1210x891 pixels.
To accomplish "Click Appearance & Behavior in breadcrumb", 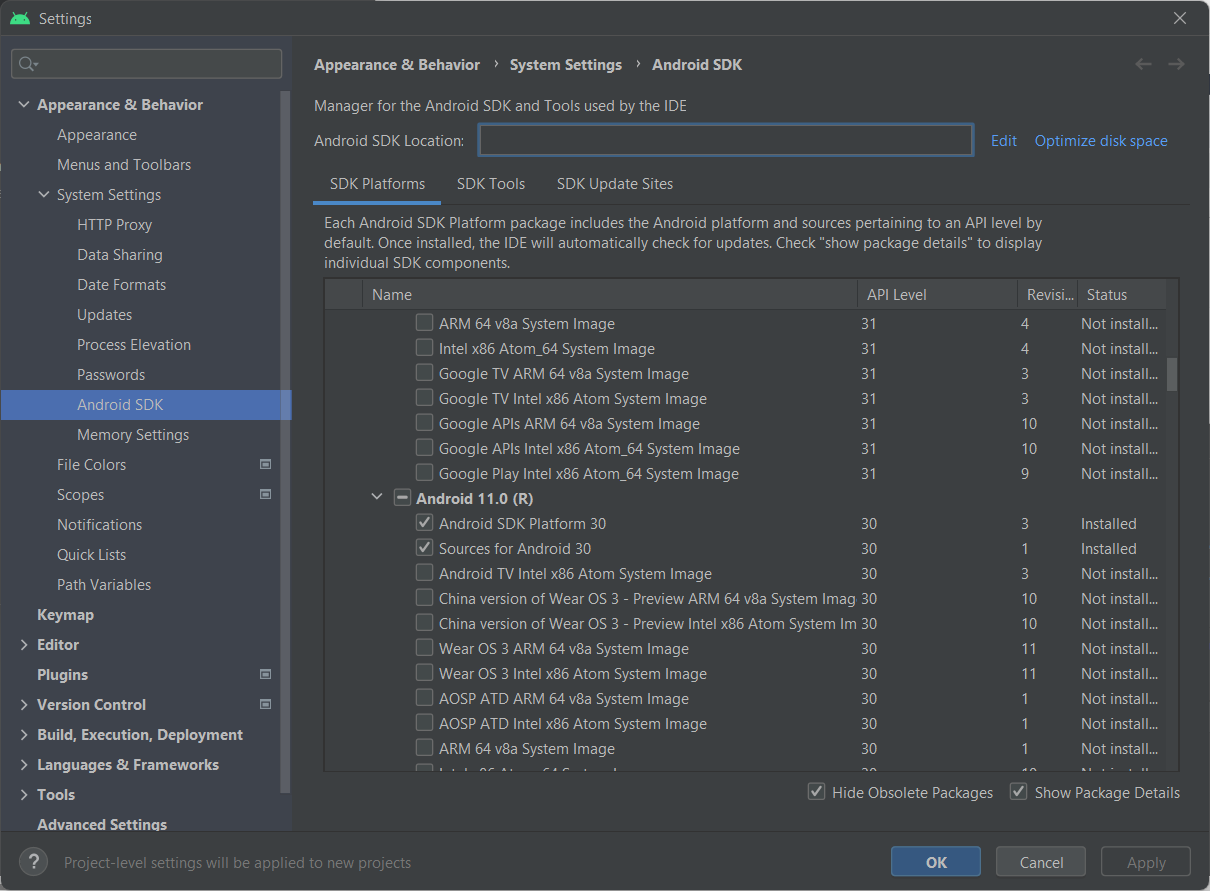I will coord(397,64).
